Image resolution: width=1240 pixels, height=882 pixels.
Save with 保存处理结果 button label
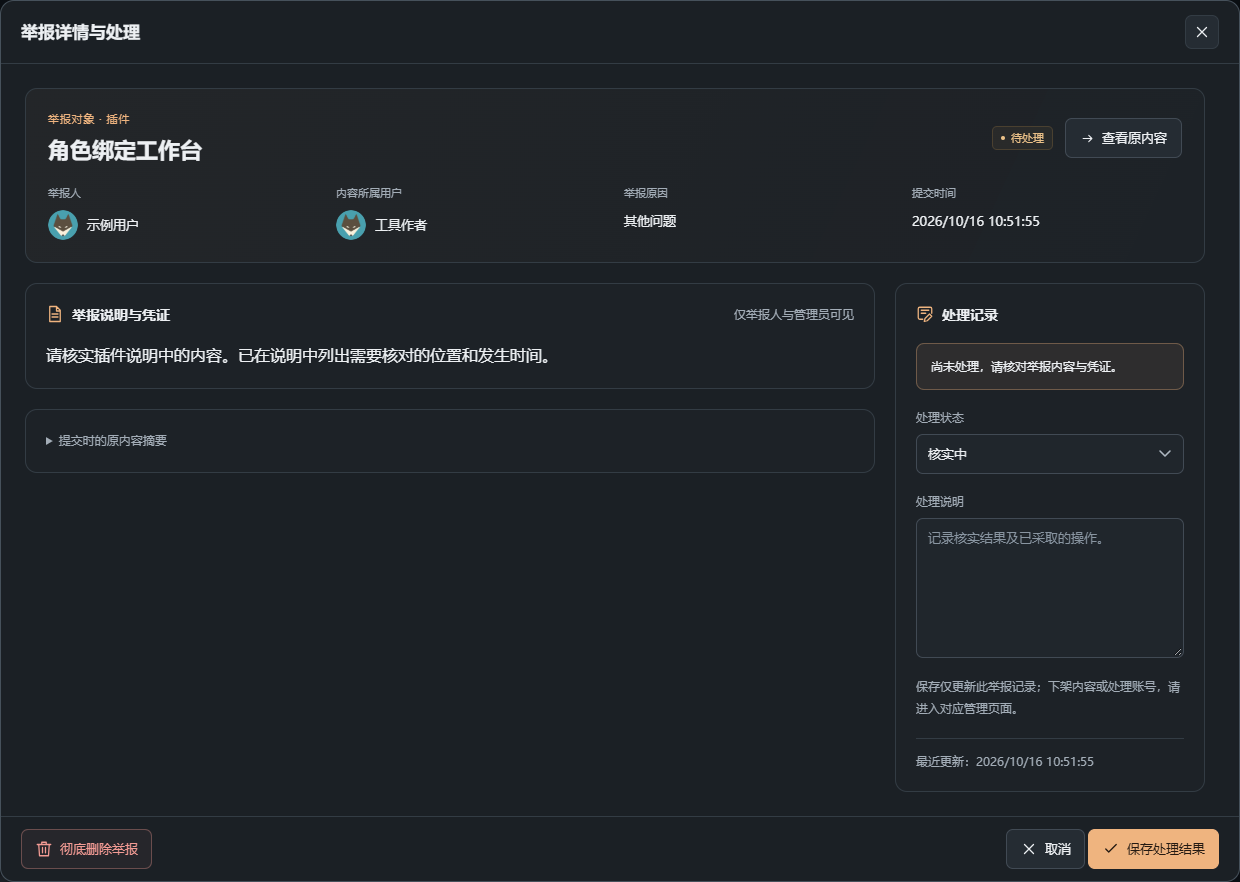pos(1165,849)
